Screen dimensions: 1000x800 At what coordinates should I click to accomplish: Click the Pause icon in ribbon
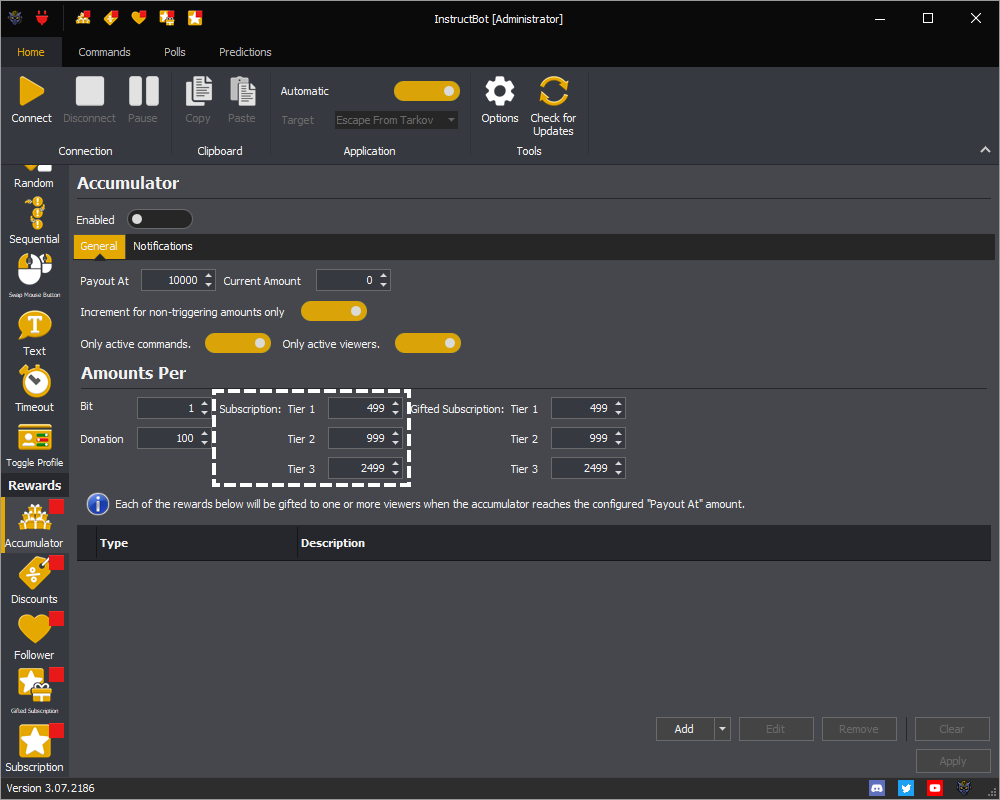click(x=143, y=91)
